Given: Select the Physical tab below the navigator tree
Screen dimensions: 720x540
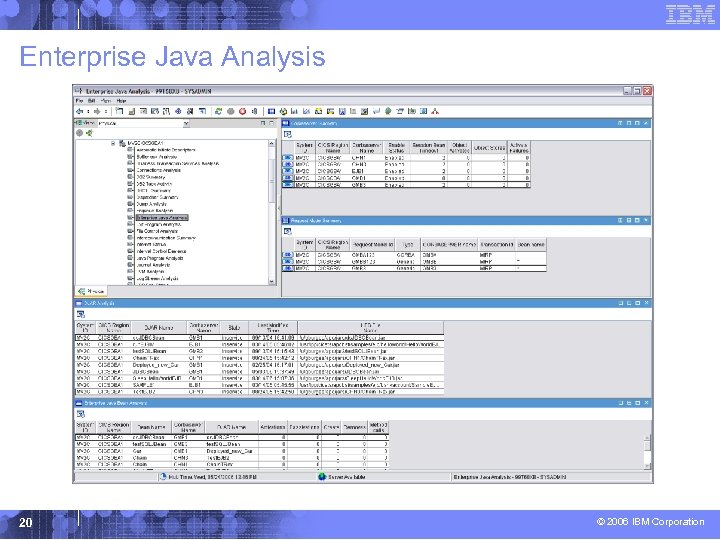Looking at the screenshot, I should [91, 291].
